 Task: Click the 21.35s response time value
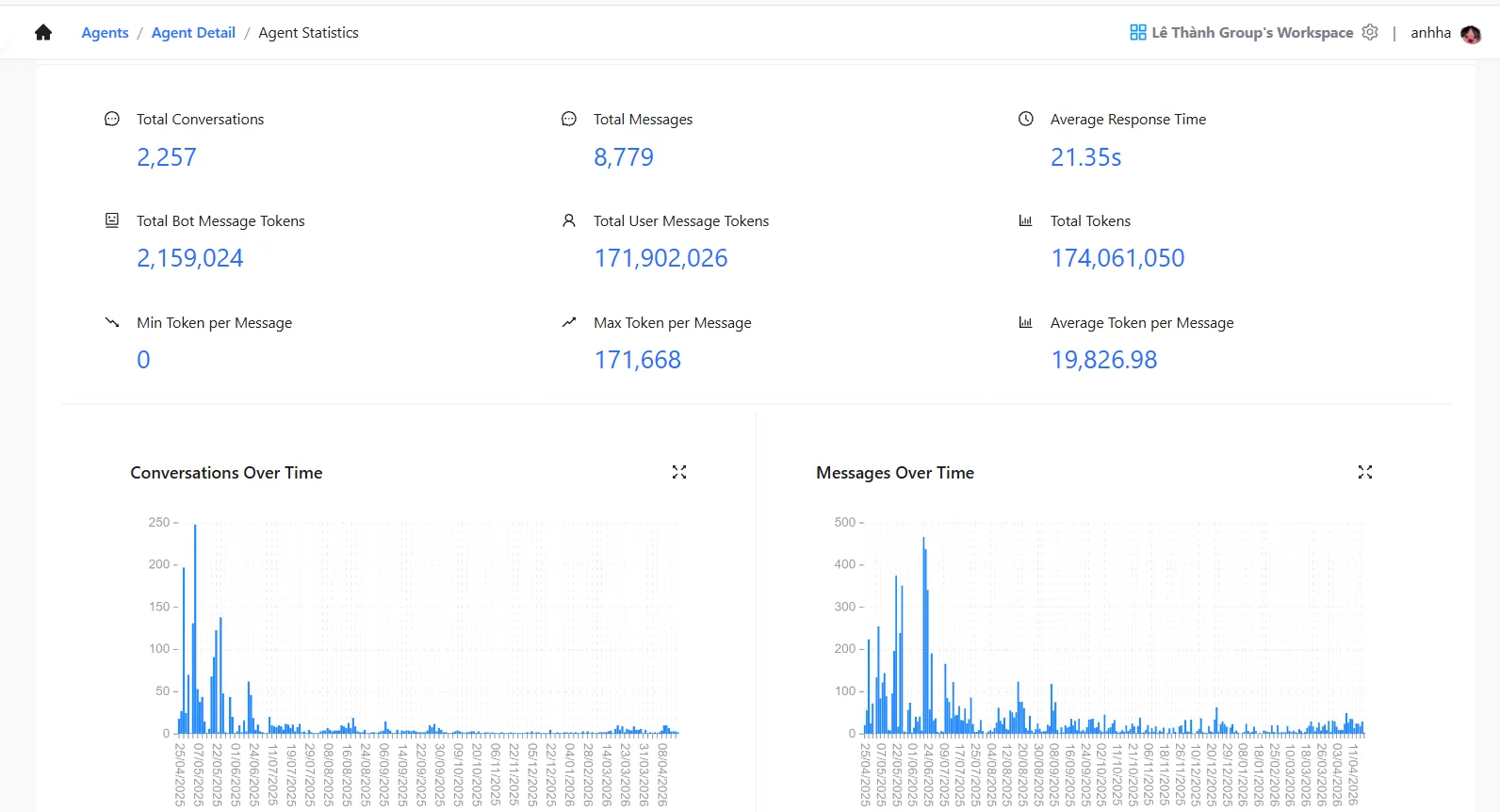pos(1086,157)
